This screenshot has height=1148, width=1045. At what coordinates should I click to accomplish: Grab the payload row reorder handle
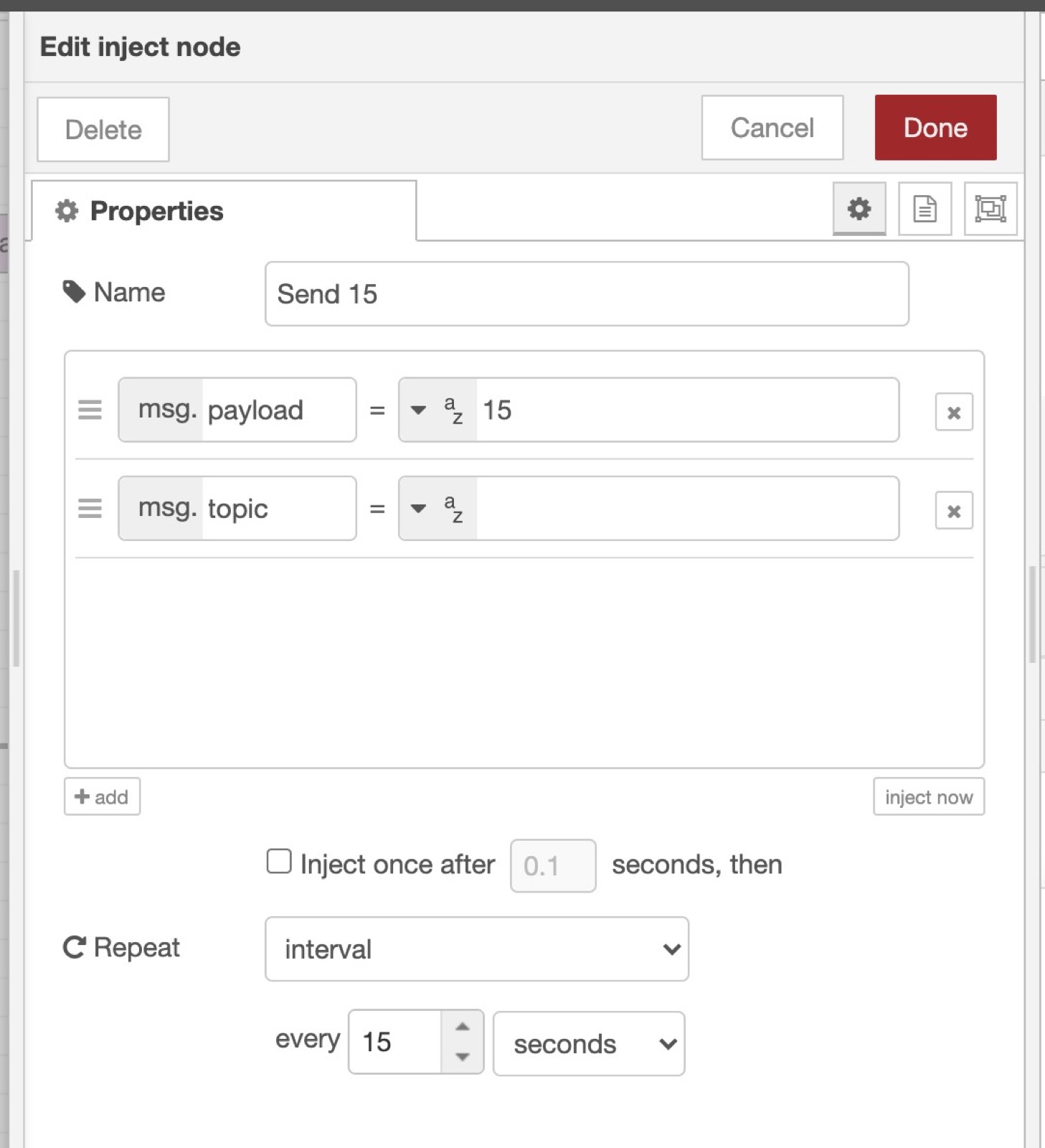point(90,410)
